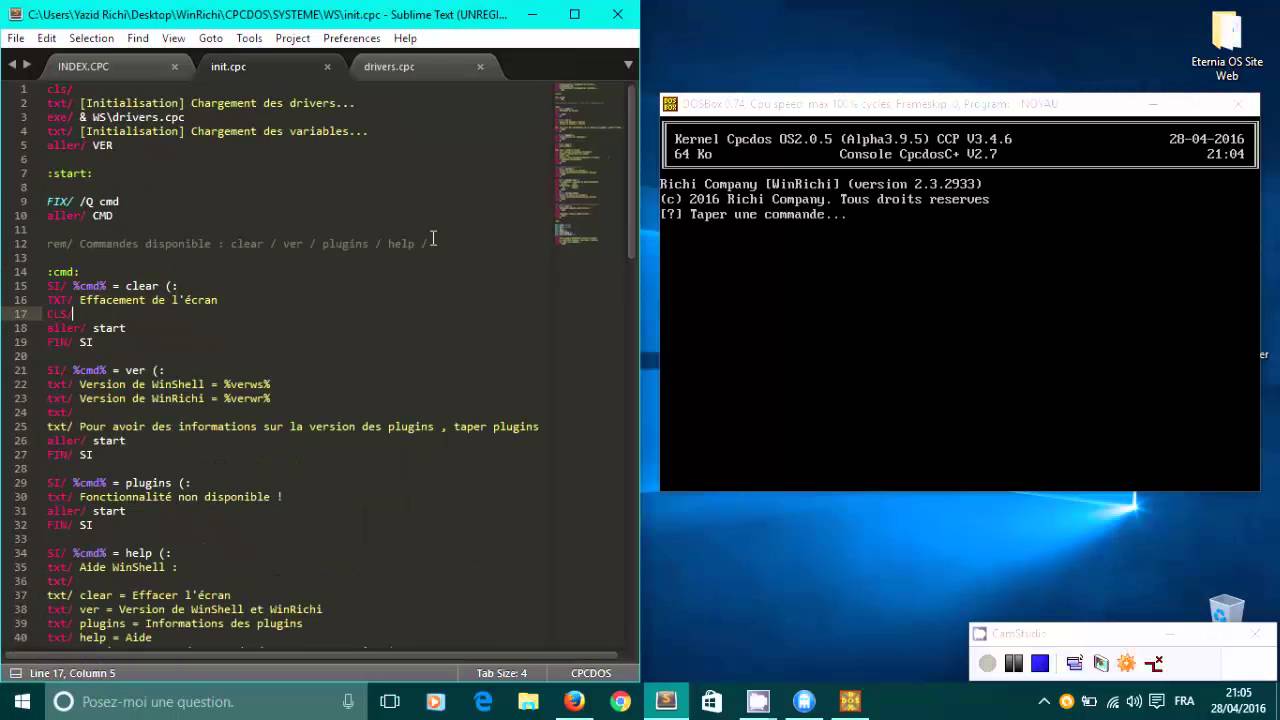Close the INDEX.CPC tab
Screen dimensions: 1280x720
(x=174, y=67)
